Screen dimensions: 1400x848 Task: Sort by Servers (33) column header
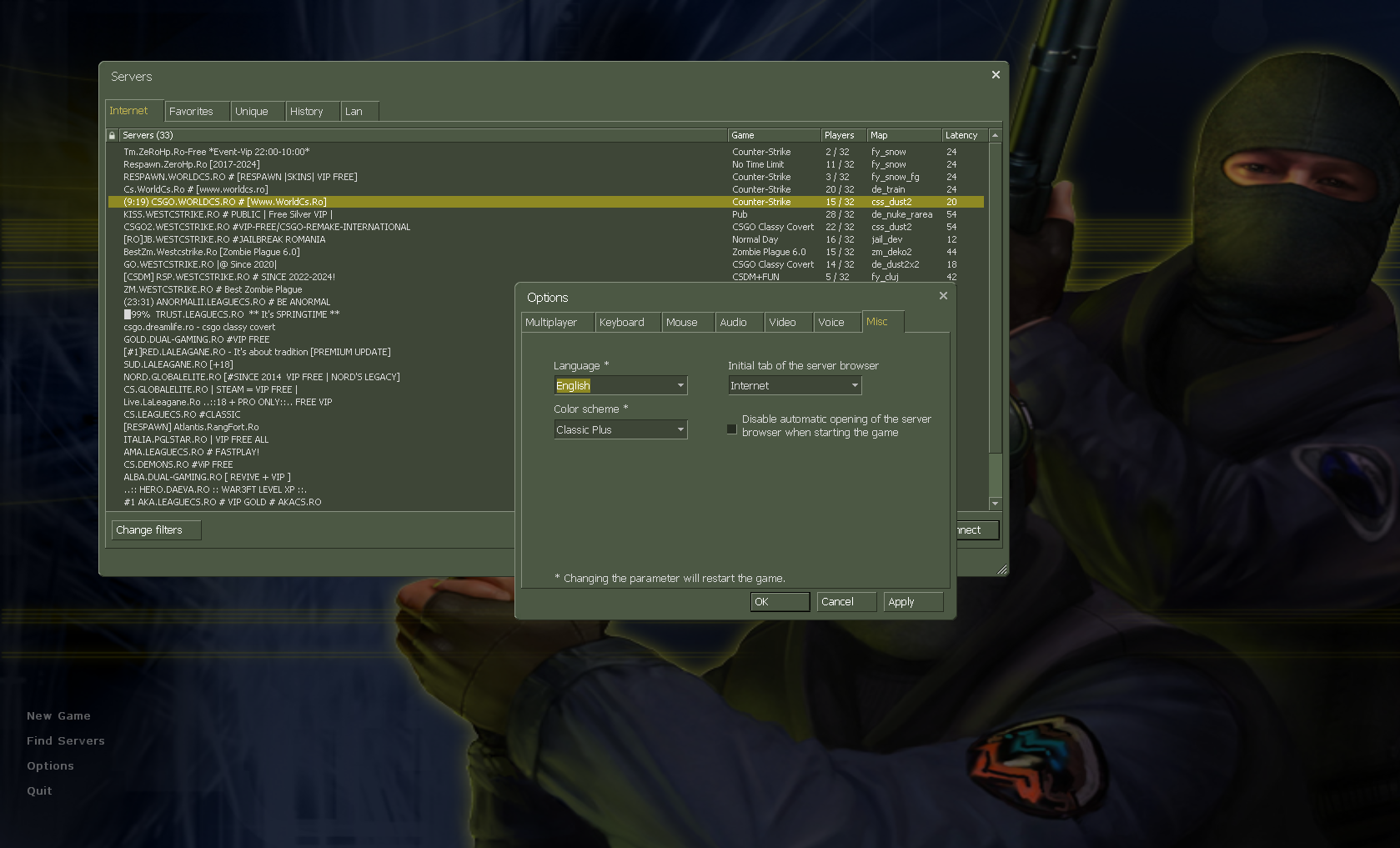423,135
